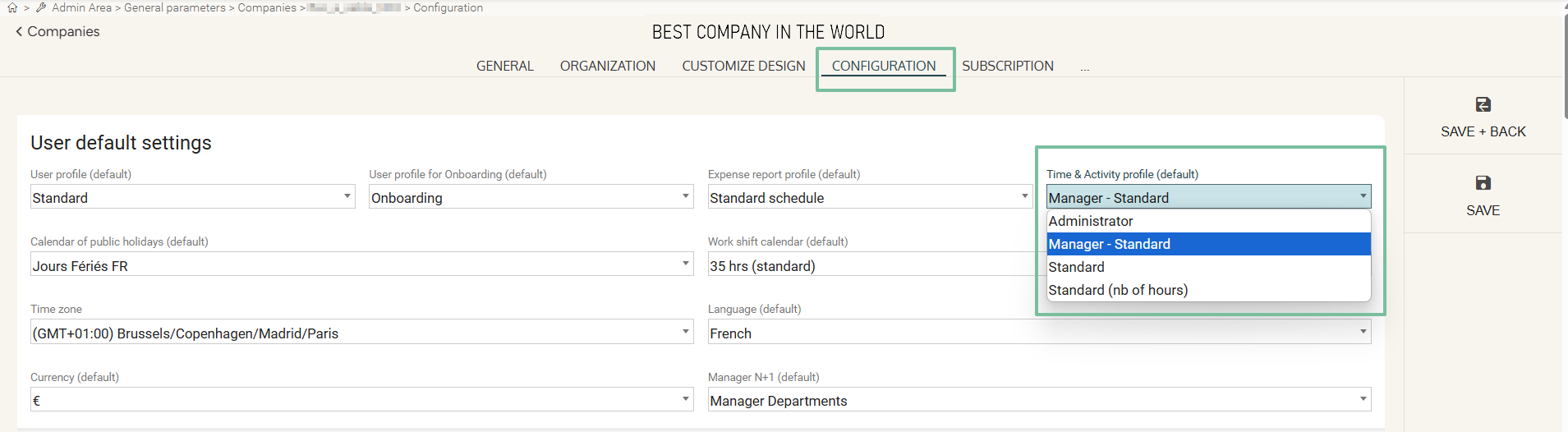The width and height of the screenshot is (1568, 432).
Task: Click the User default settings heading
Action: pyautogui.click(x=121, y=143)
